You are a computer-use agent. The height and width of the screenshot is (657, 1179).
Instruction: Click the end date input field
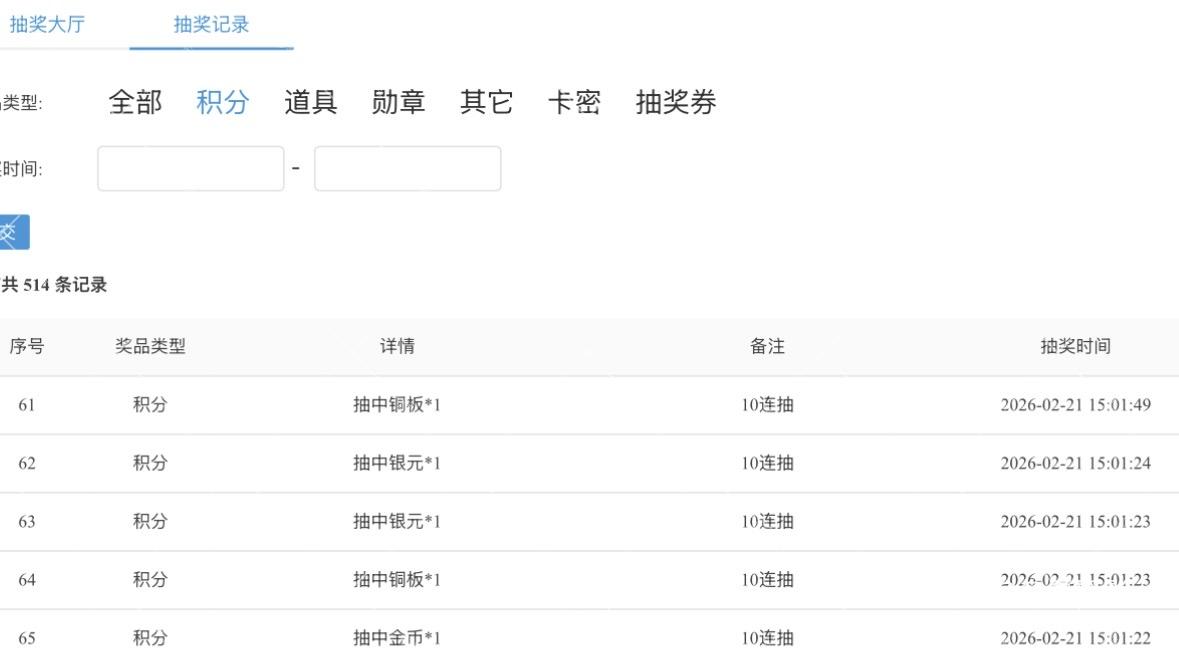(x=408, y=169)
